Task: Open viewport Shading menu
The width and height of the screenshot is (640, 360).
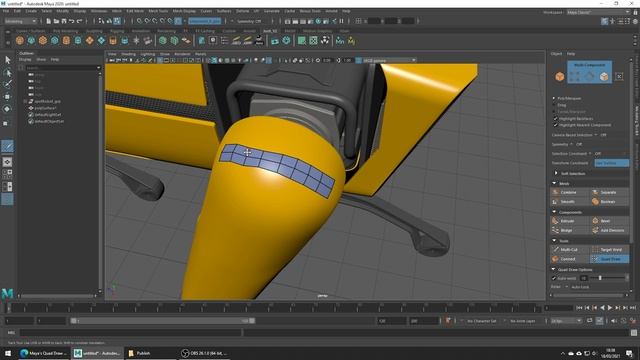Action: coord(128,54)
